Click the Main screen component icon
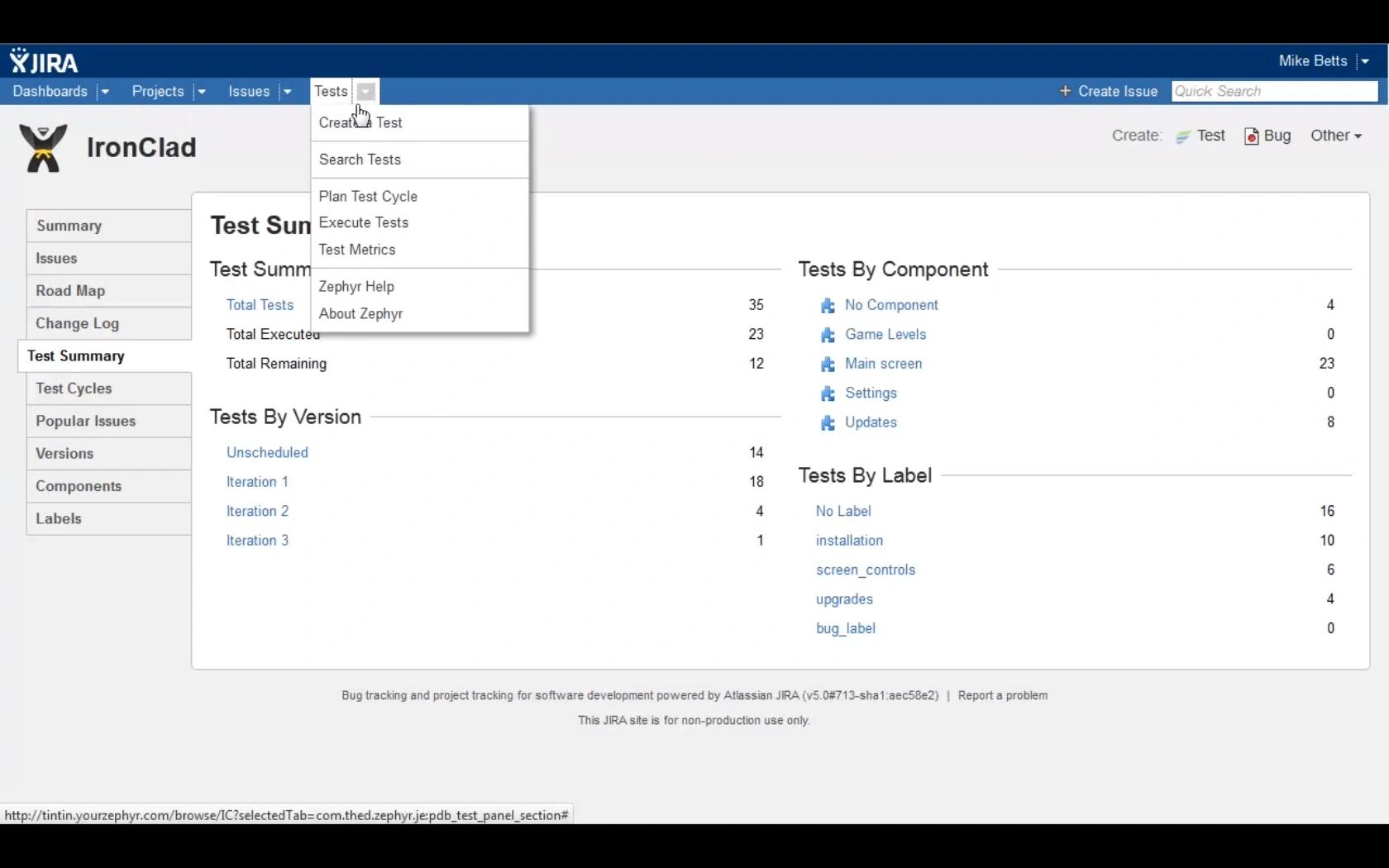The width and height of the screenshot is (1389, 868). (828, 365)
